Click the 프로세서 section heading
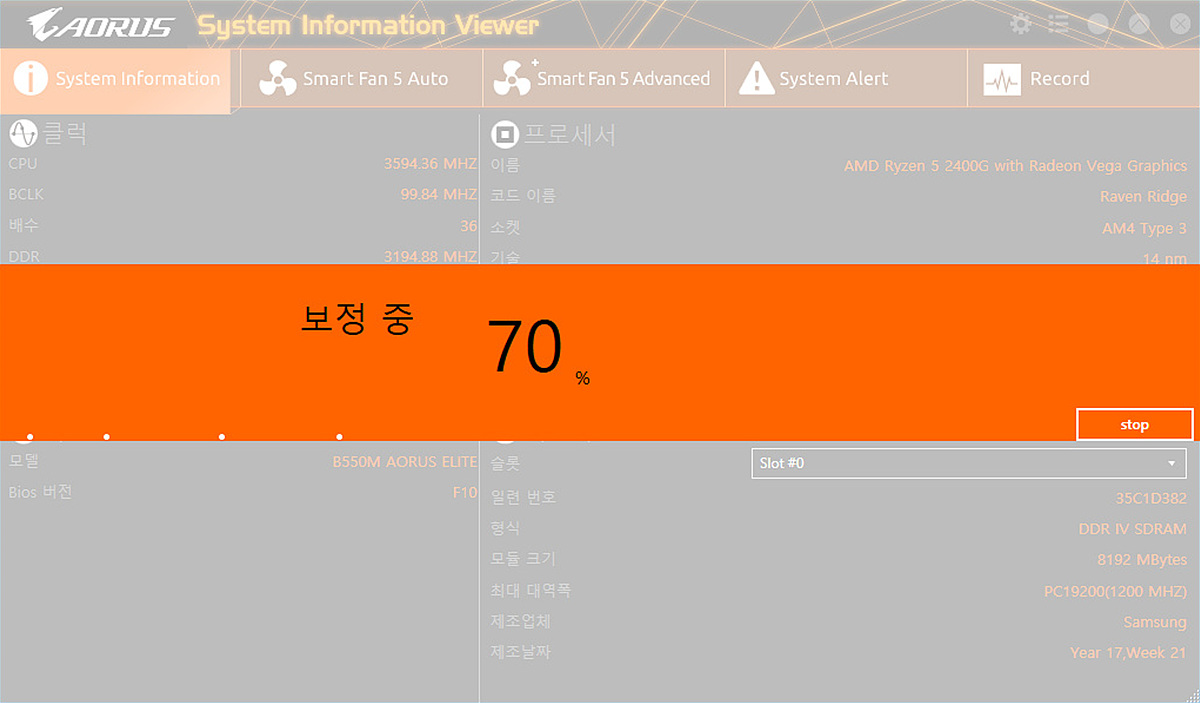The image size is (1200, 703). [x=569, y=134]
